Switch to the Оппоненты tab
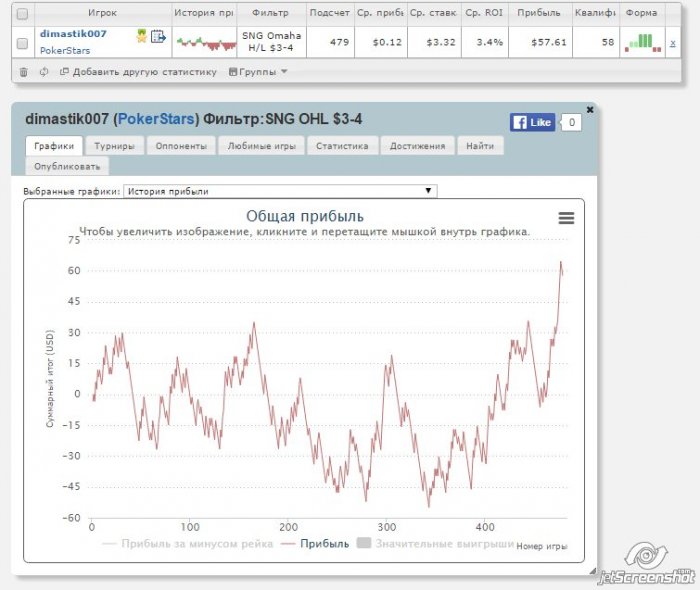700x590 pixels. click(x=181, y=146)
